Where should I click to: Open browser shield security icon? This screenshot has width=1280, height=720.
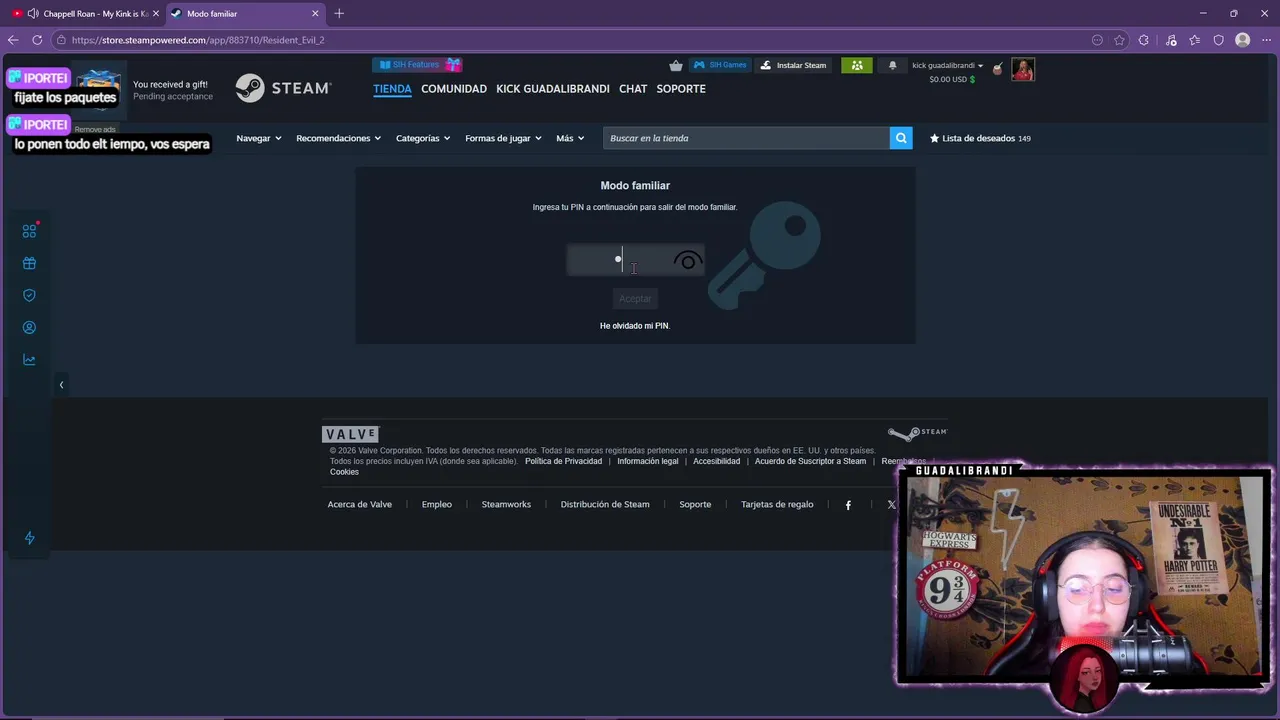pos(1218,40)
